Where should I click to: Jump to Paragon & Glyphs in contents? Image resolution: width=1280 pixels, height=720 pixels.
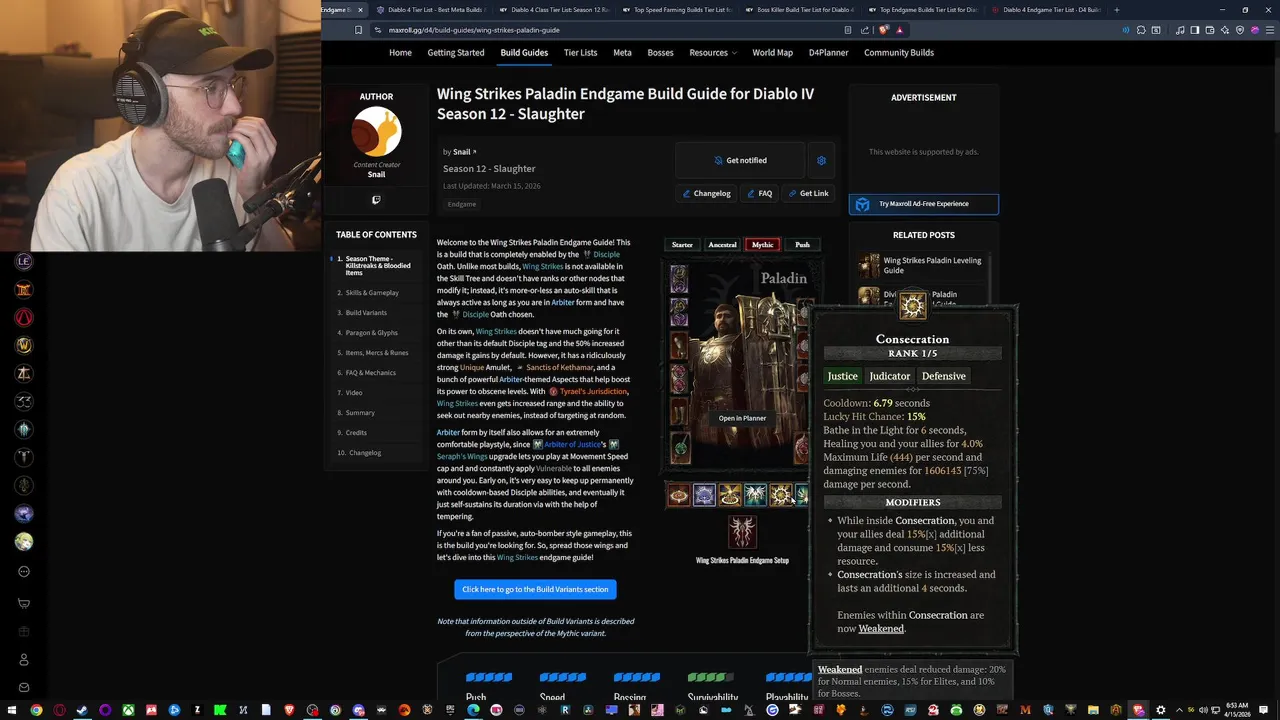372,333
